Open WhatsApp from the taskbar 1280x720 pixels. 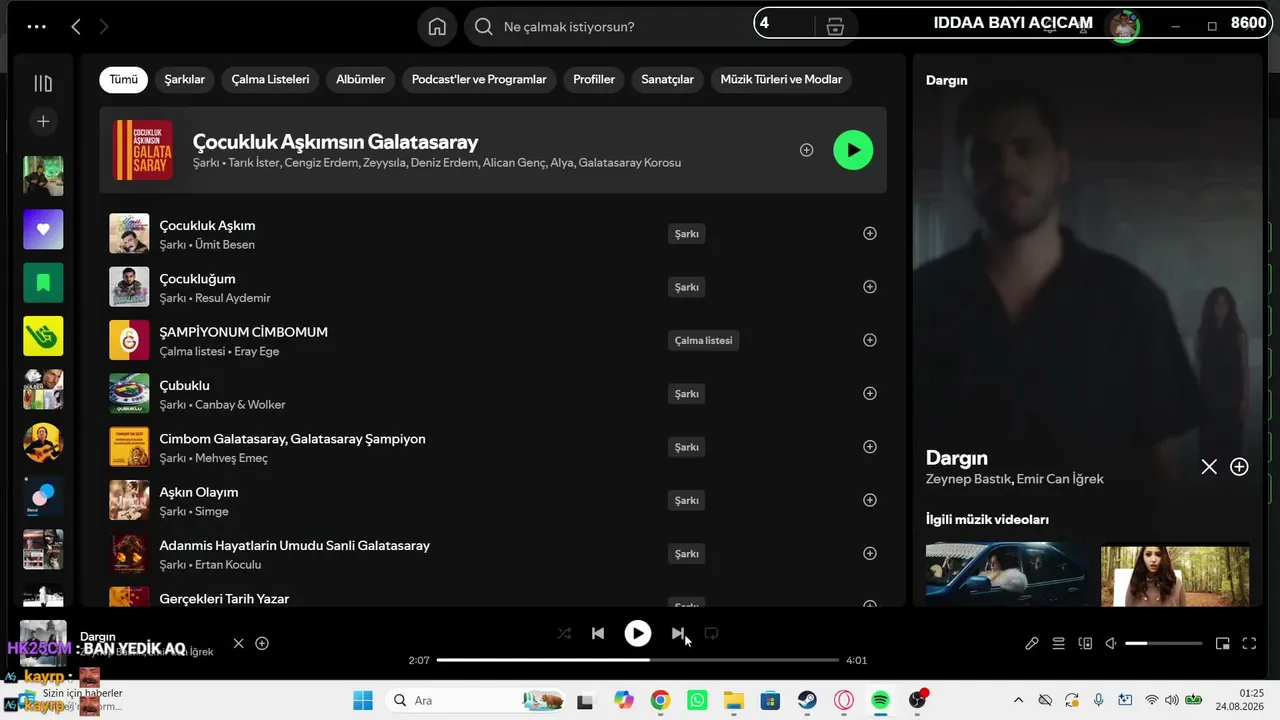pos(697,700)
